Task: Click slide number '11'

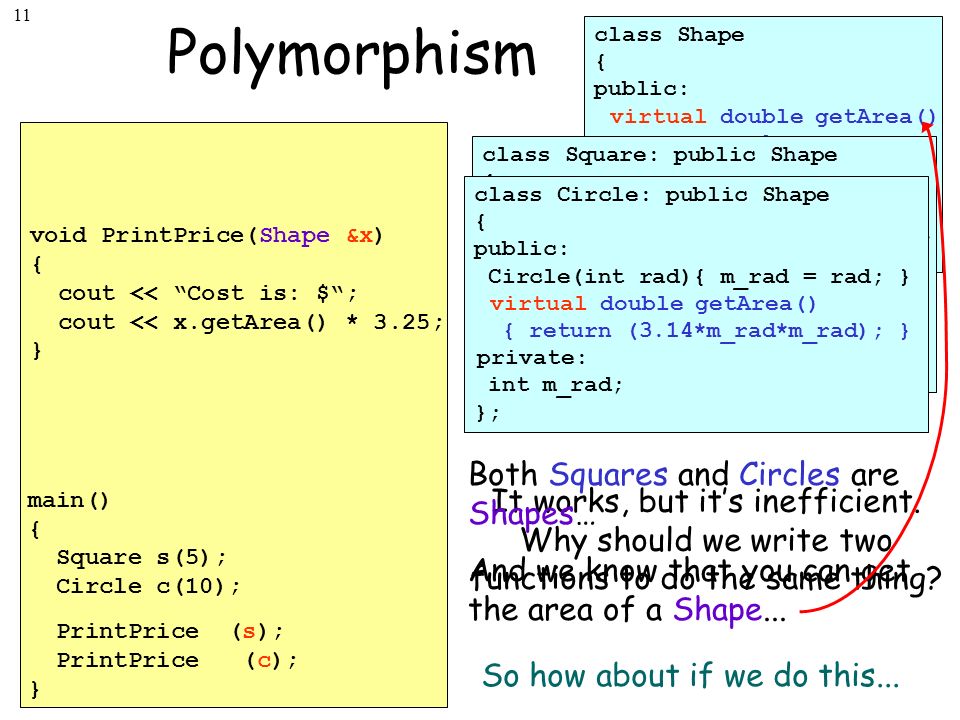Action: (22, 15)
